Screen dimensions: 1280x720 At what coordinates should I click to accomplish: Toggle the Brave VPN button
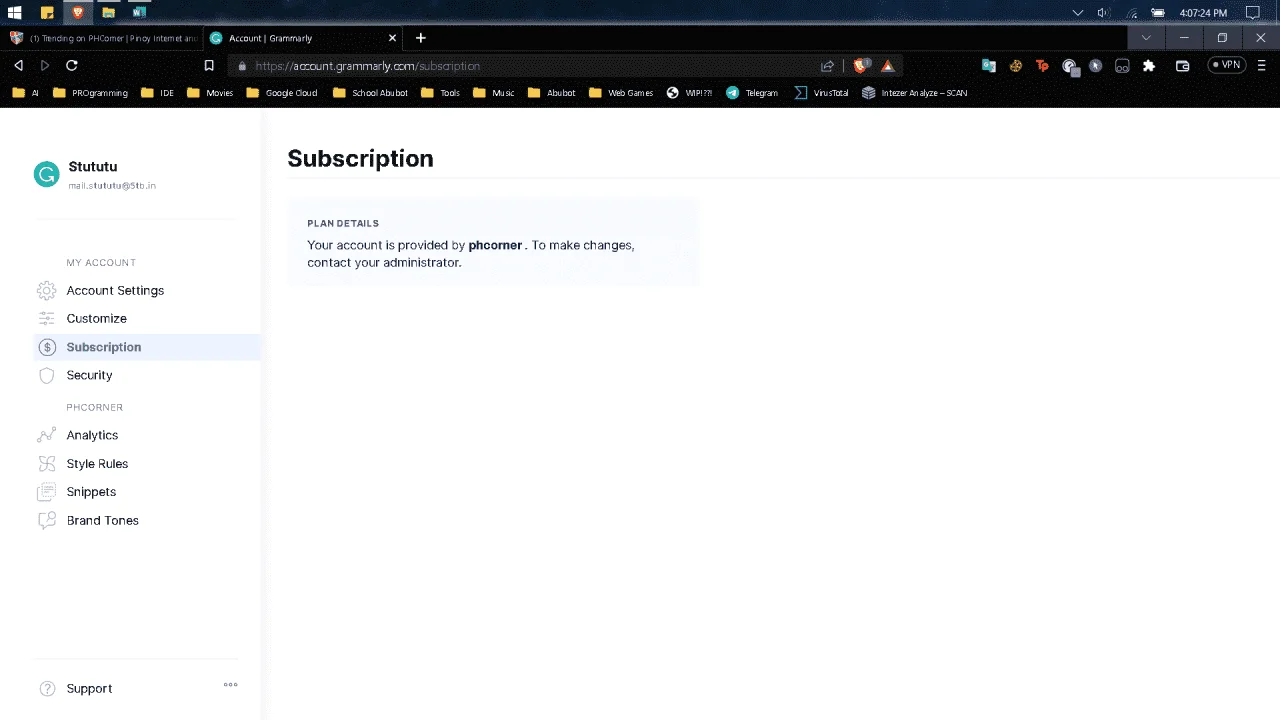(1227, 65)
